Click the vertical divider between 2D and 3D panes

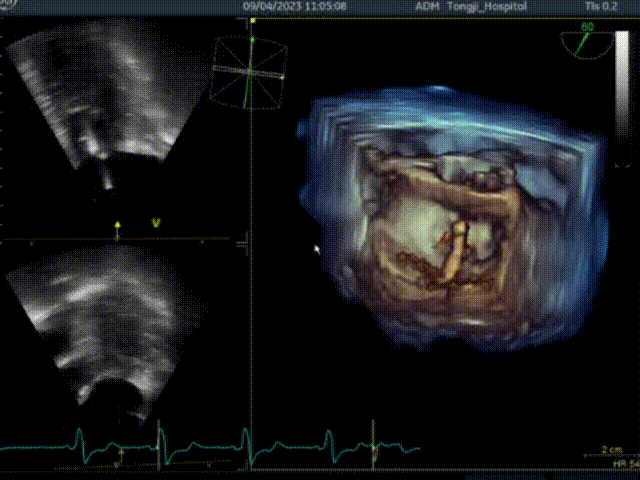pyautogui.click(x=250, y=300)
